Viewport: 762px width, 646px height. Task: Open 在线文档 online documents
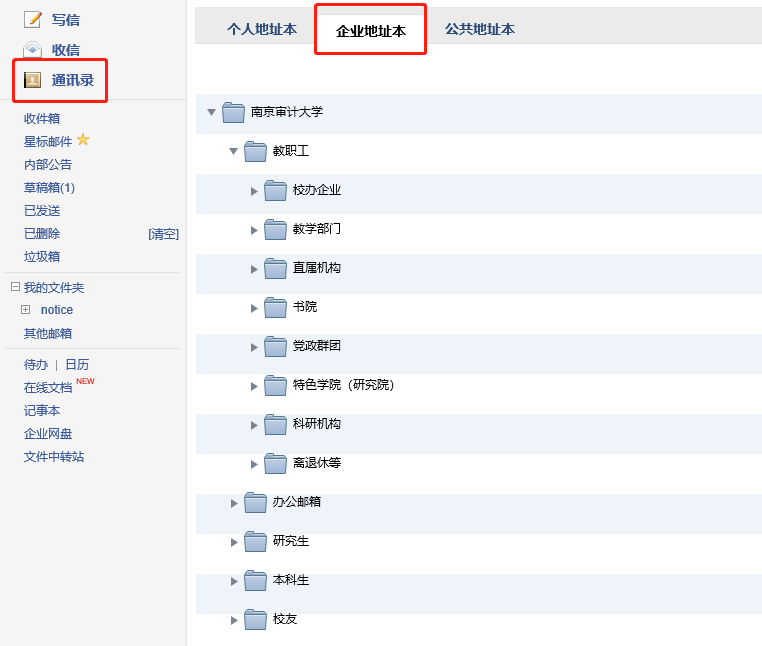[48, 387]
